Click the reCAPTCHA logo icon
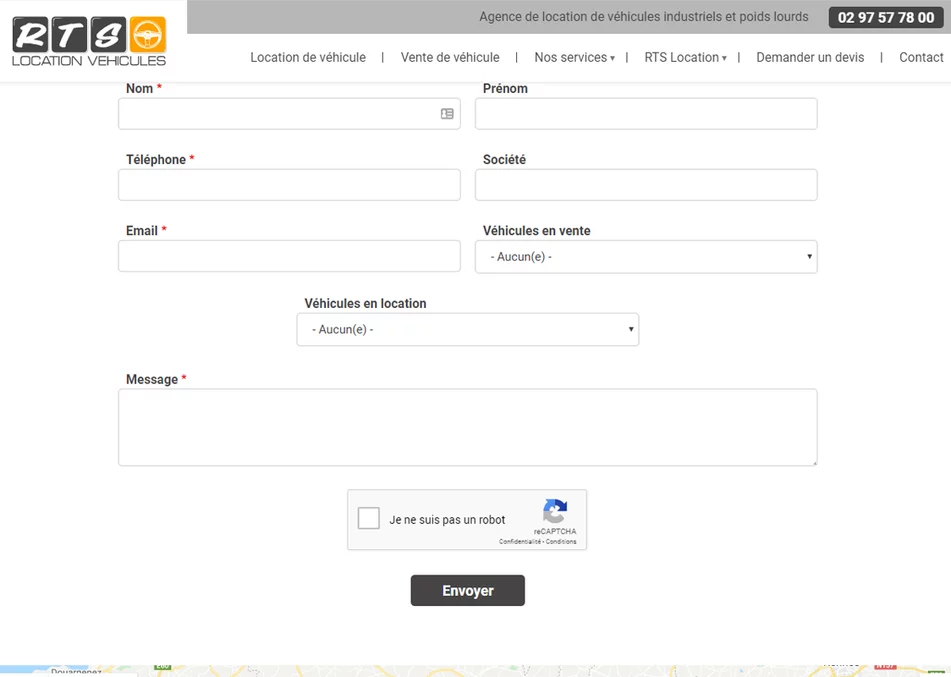The image size is (951, 677). [555, 511]
